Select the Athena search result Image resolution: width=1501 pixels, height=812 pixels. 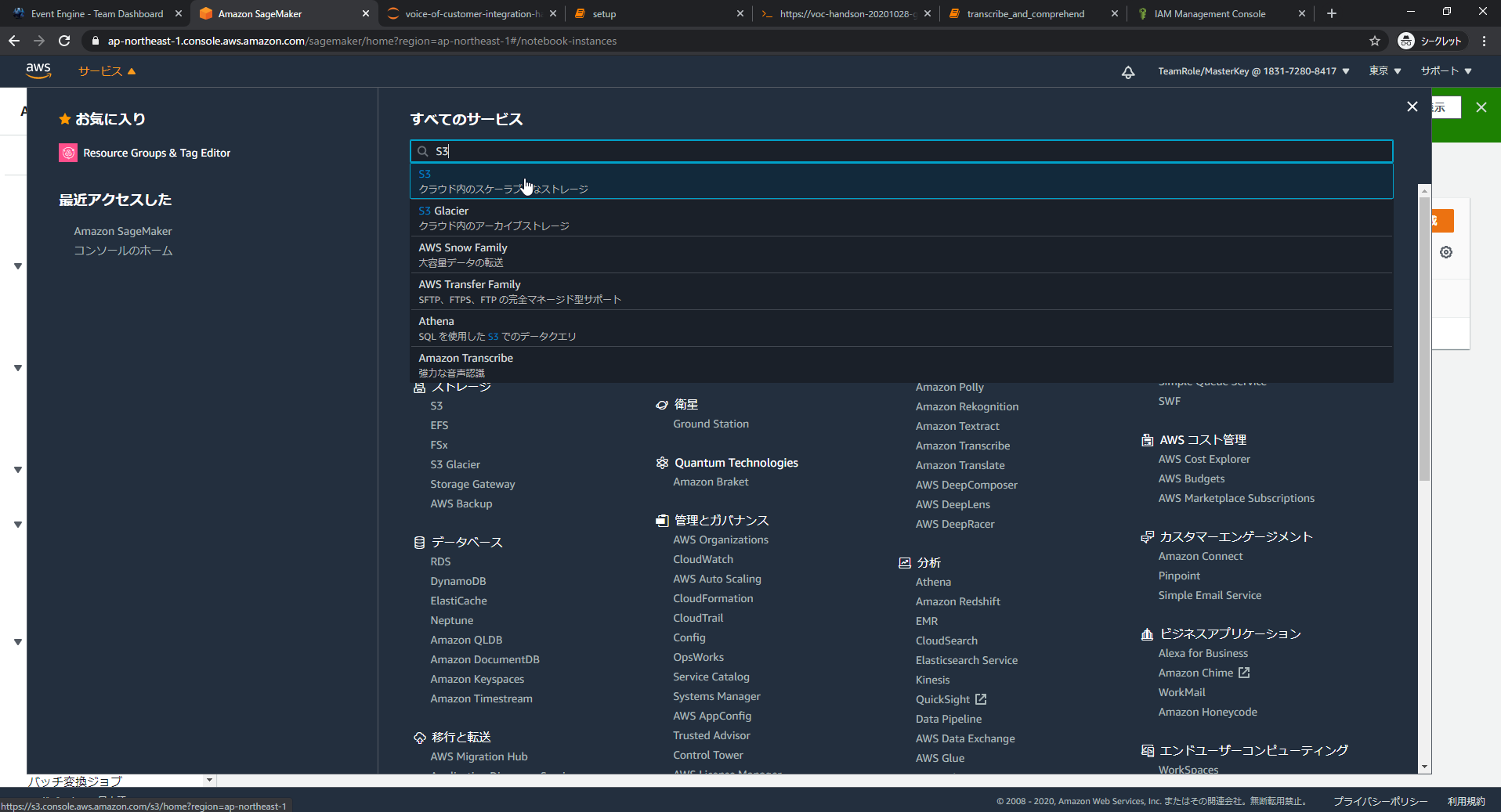click(901, 328)
